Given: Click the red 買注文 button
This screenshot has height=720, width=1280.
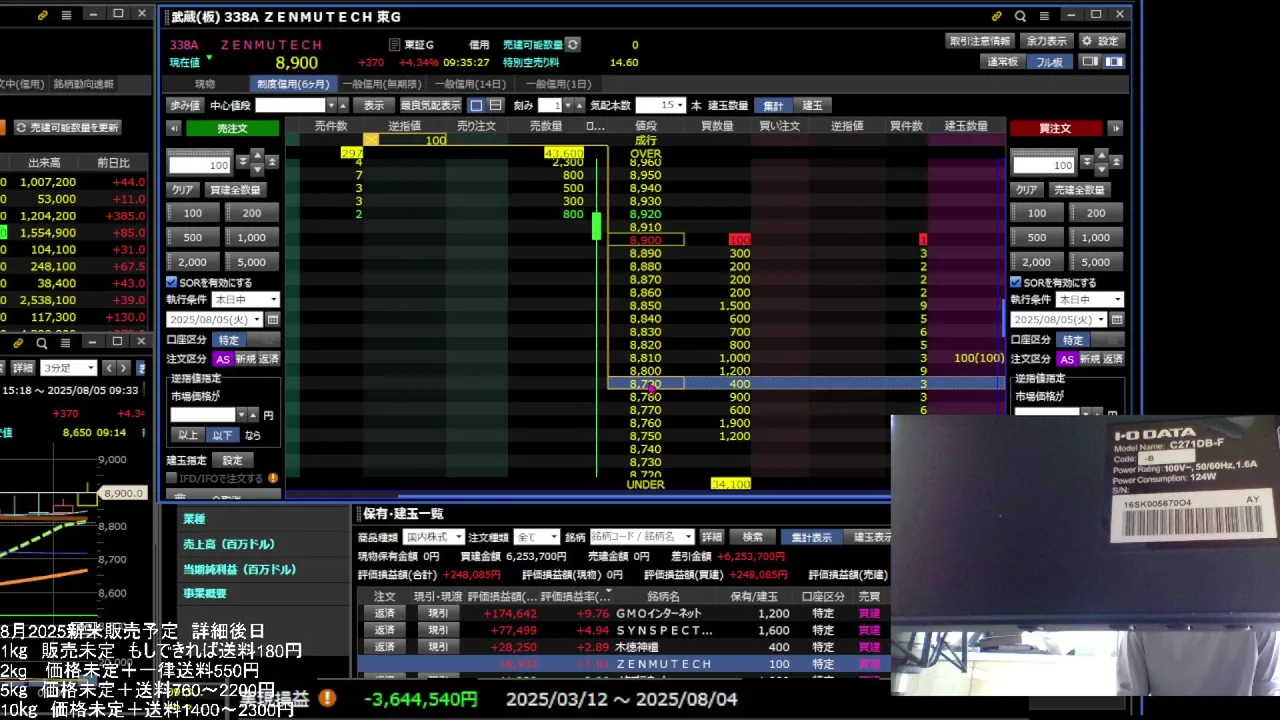Looking at the screenshot, I should click(x=1056, y=128).
